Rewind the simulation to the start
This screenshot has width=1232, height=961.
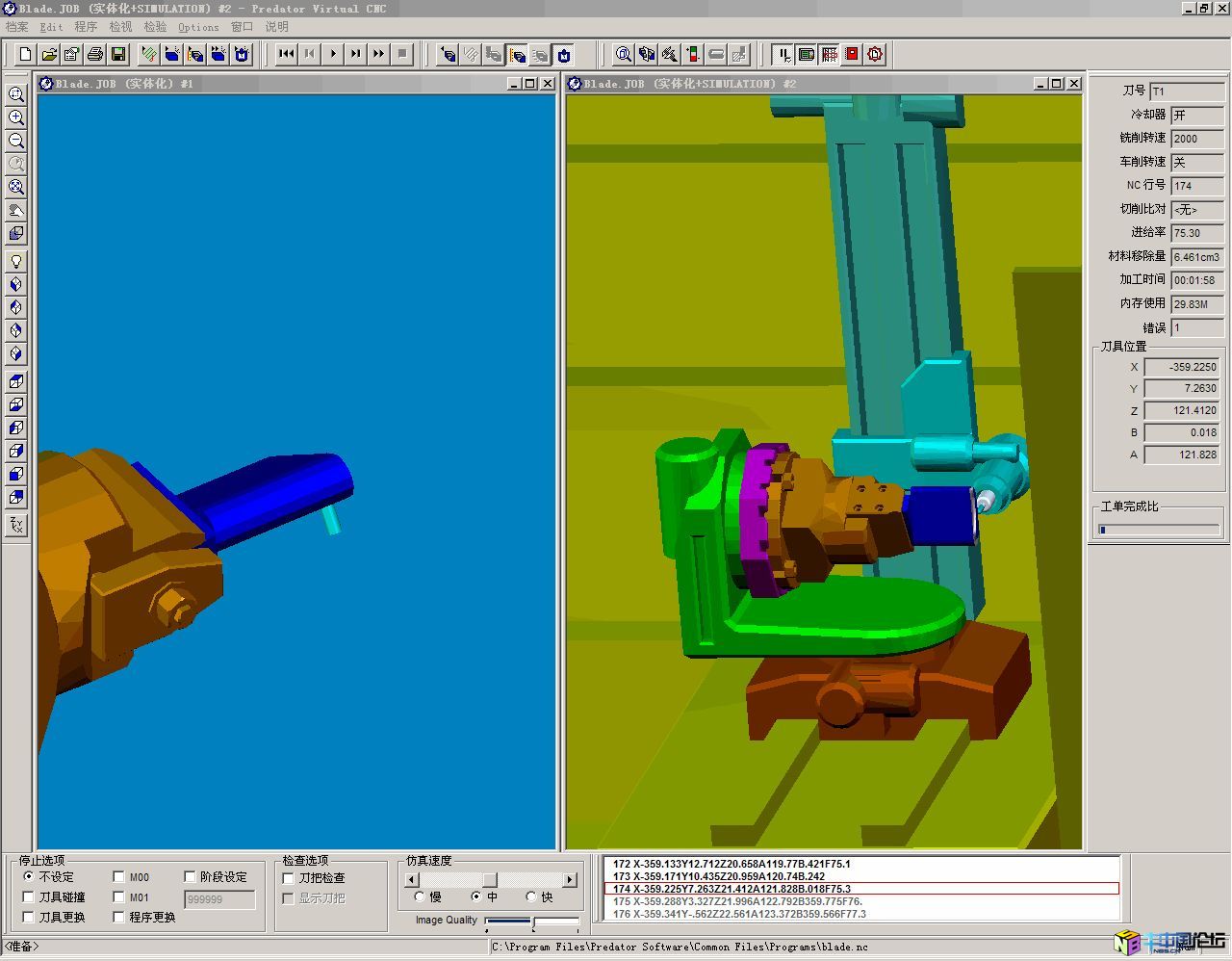(286, 54)
